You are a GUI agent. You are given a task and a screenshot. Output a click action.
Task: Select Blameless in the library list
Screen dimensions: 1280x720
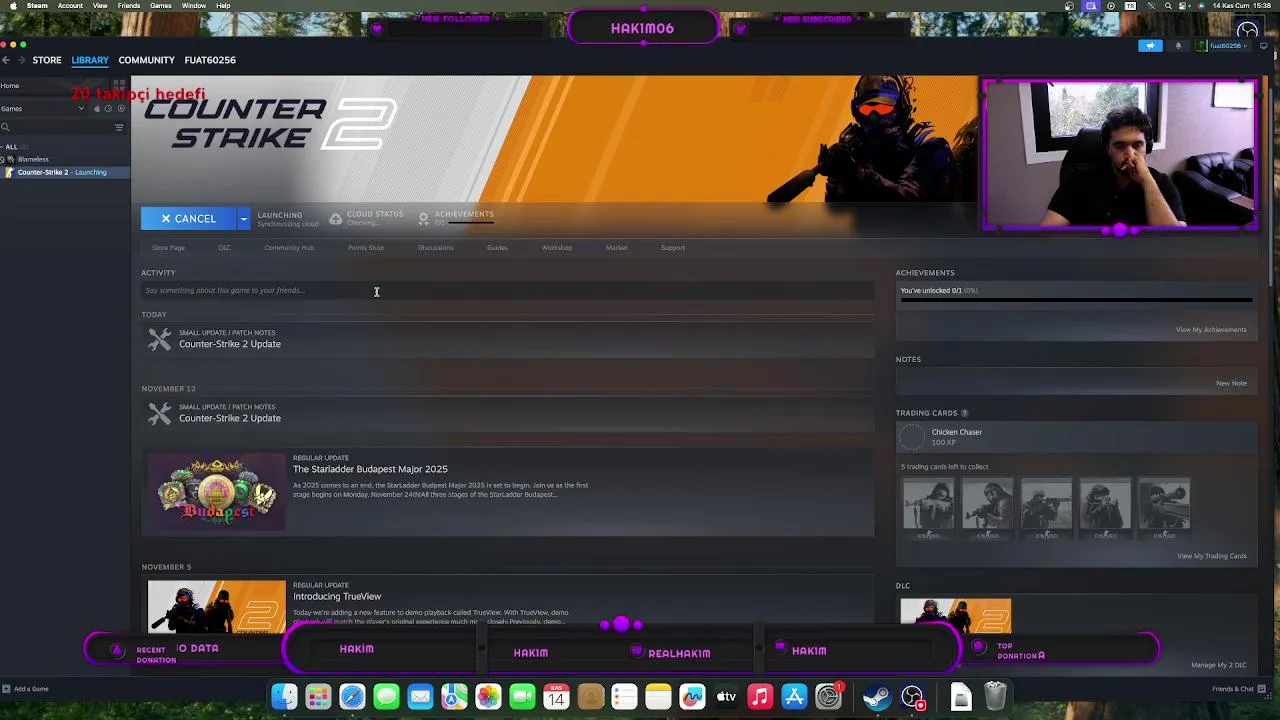(33, 159)
